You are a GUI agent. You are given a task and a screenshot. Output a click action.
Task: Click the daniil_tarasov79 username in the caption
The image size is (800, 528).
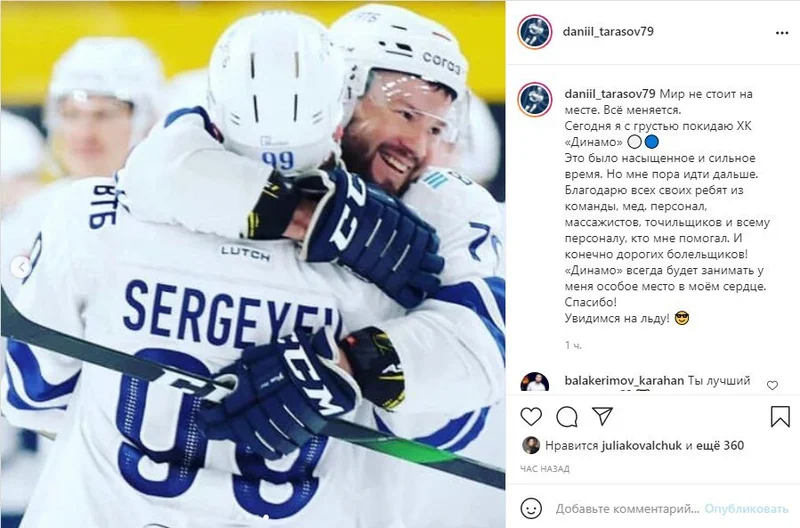(x=610, y=94)
